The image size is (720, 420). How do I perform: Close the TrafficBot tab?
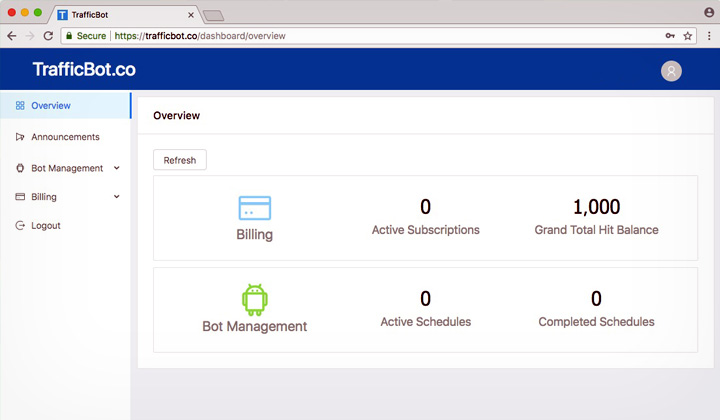pos(191,15)
